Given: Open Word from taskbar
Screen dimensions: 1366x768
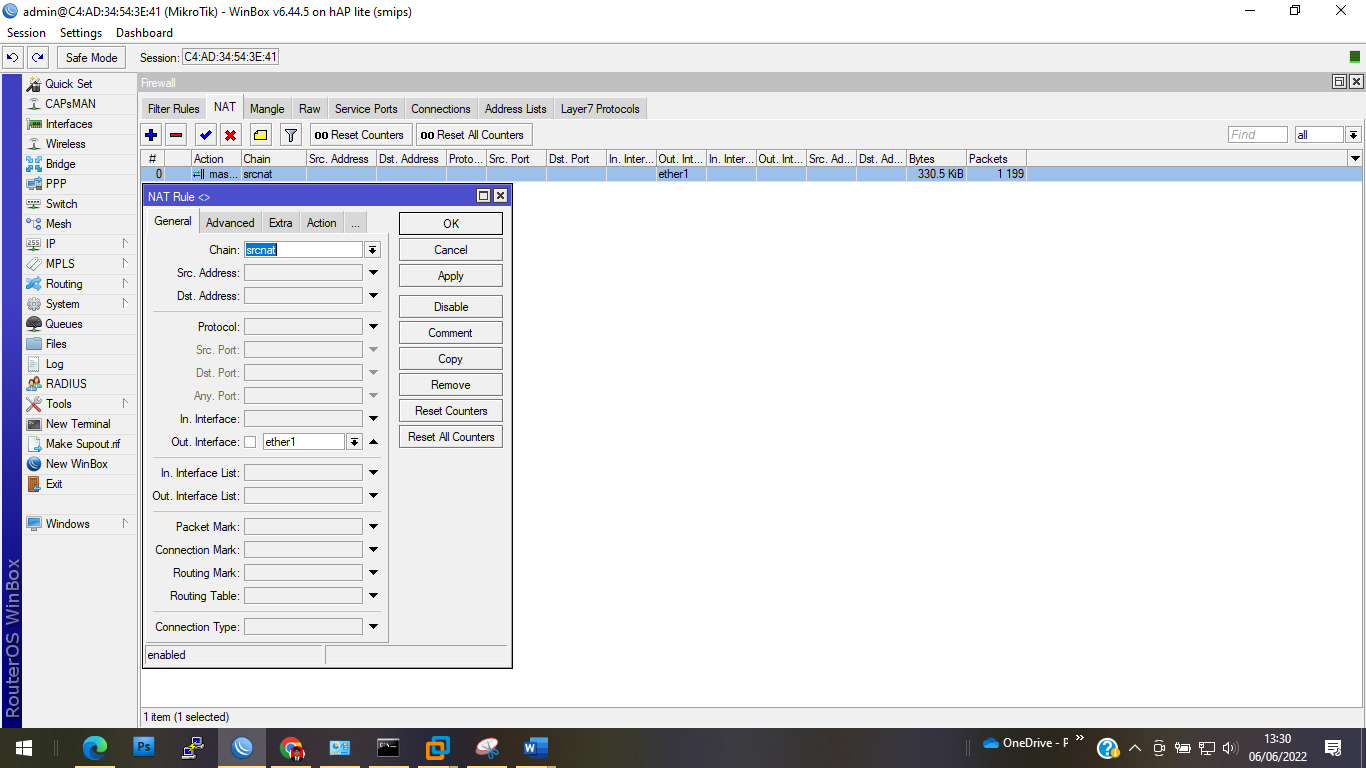Looking at the screenshot, I should (535, 747).
